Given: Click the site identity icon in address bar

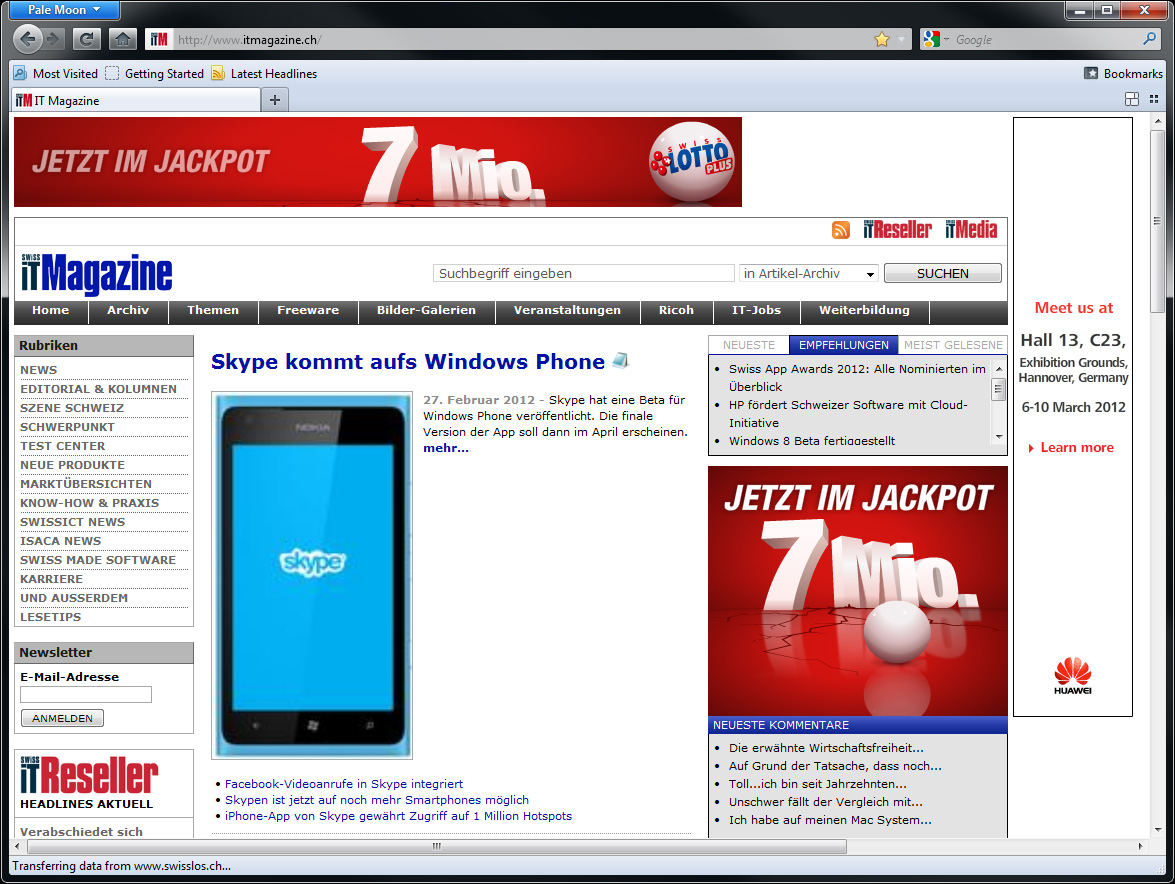Looking at the screenshot, I should [x=159, y=40].
